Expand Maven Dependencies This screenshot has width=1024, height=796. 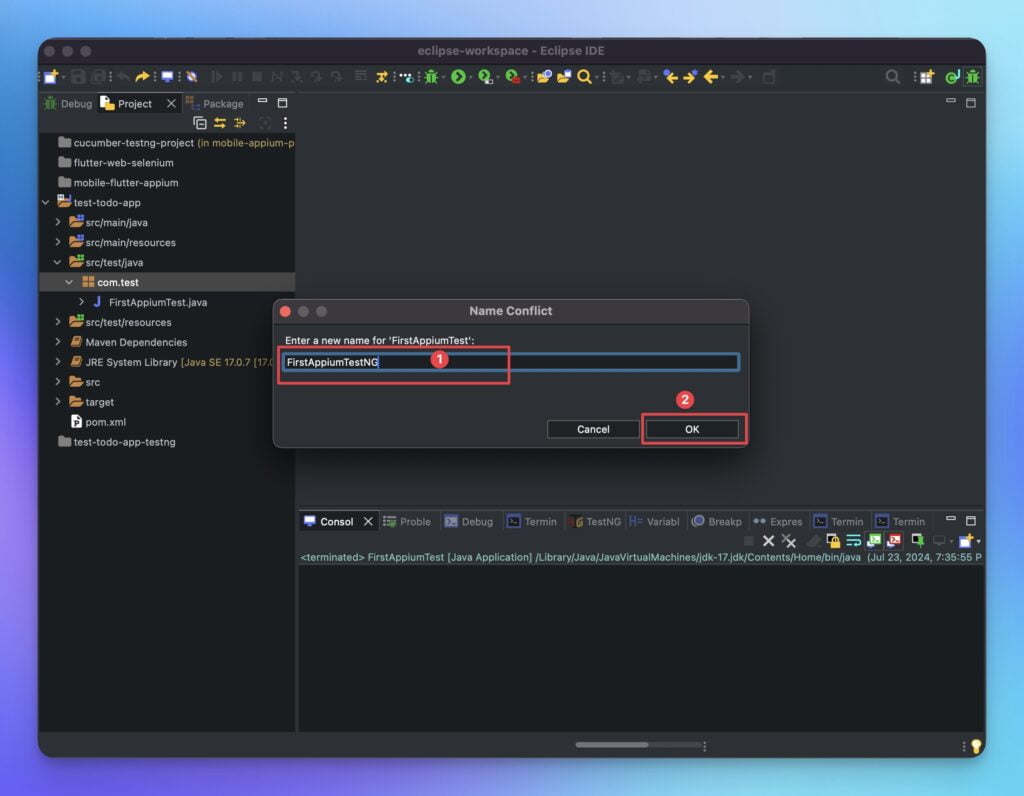pos(58,342)
